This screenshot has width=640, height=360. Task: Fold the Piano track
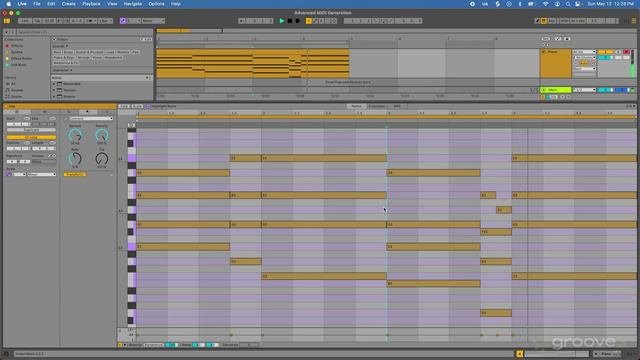tap(544, 52)
